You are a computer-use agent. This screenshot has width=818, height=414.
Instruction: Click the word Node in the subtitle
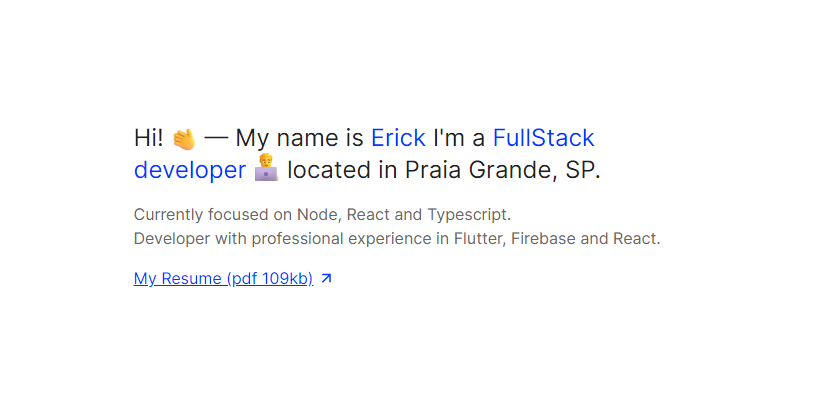pyautogui.click(x=315, y=214)
